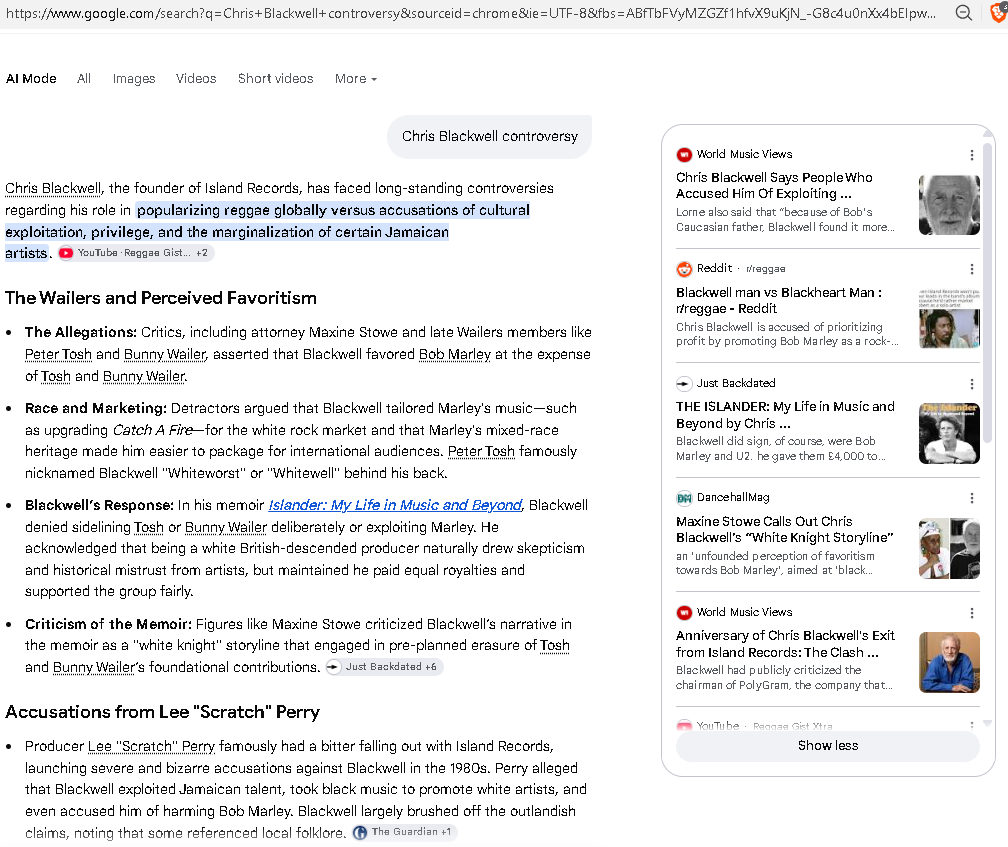Click the r/reggae subreddit label
The image size is (1008, 847).
pyautogui.click(x=765, y=269)
